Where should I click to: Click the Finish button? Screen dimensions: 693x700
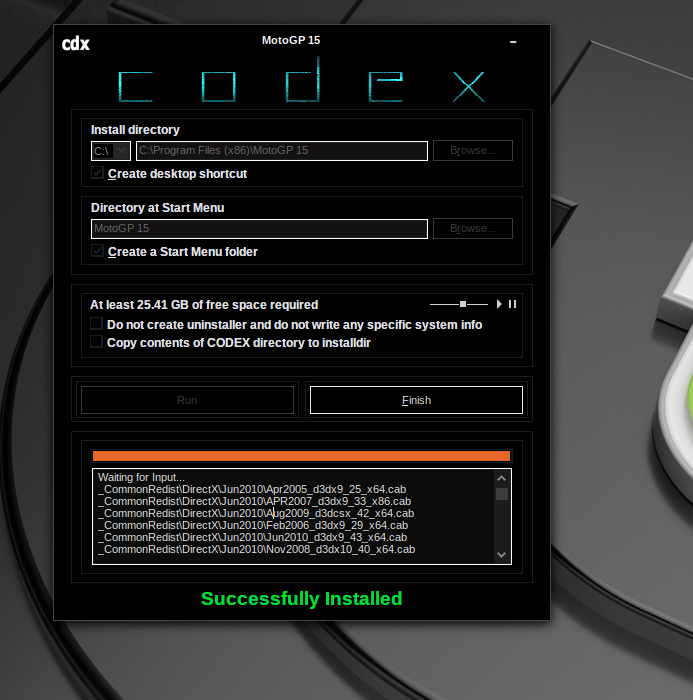(416, 400)
